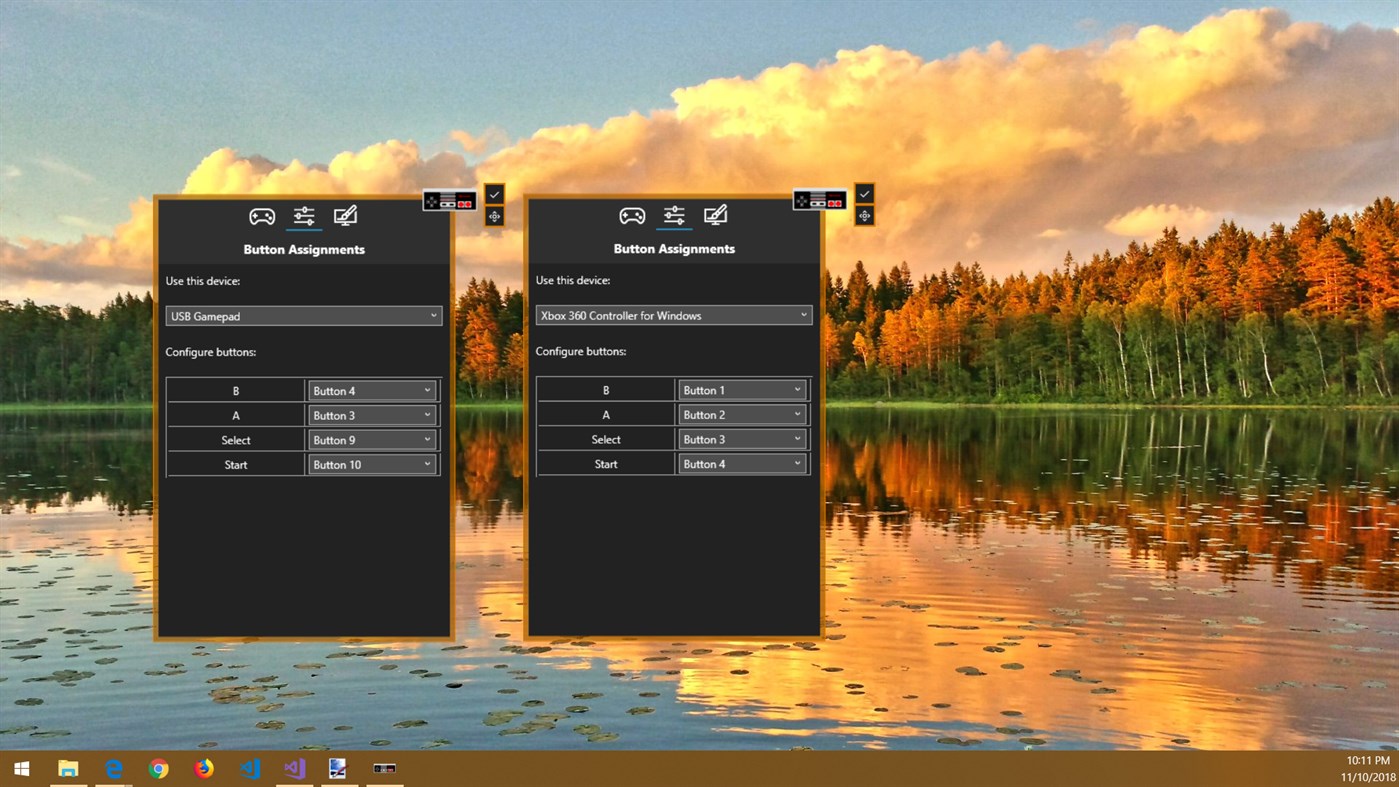Open the Button 10 dropdown for Start
This screenshot has height=787, width=1399.
coord(372,465)
